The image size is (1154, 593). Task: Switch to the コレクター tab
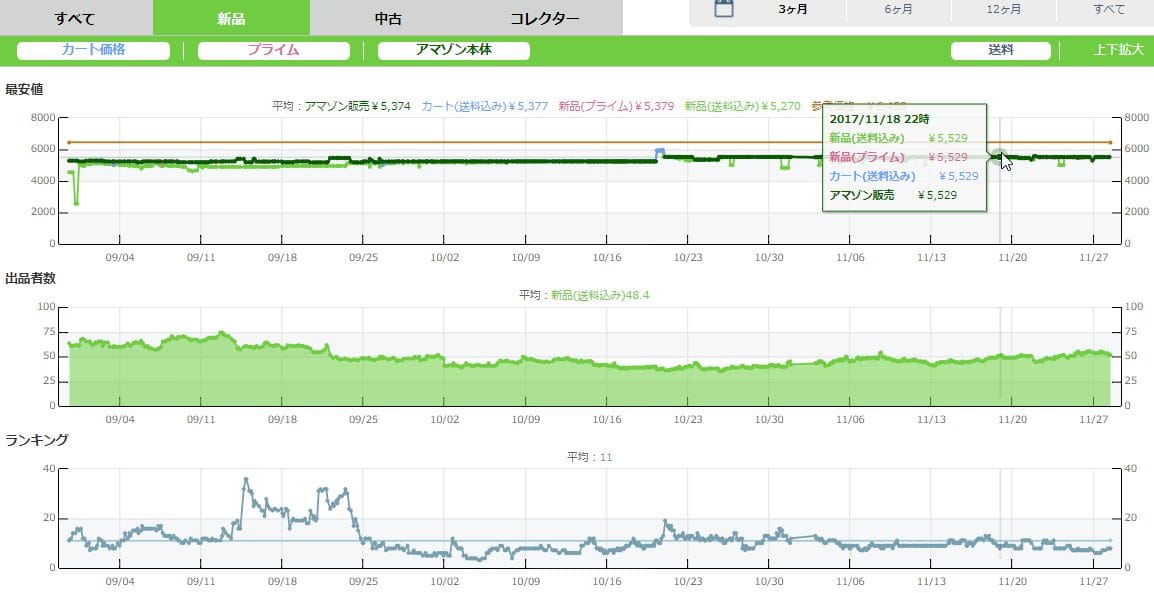(544, 18)
